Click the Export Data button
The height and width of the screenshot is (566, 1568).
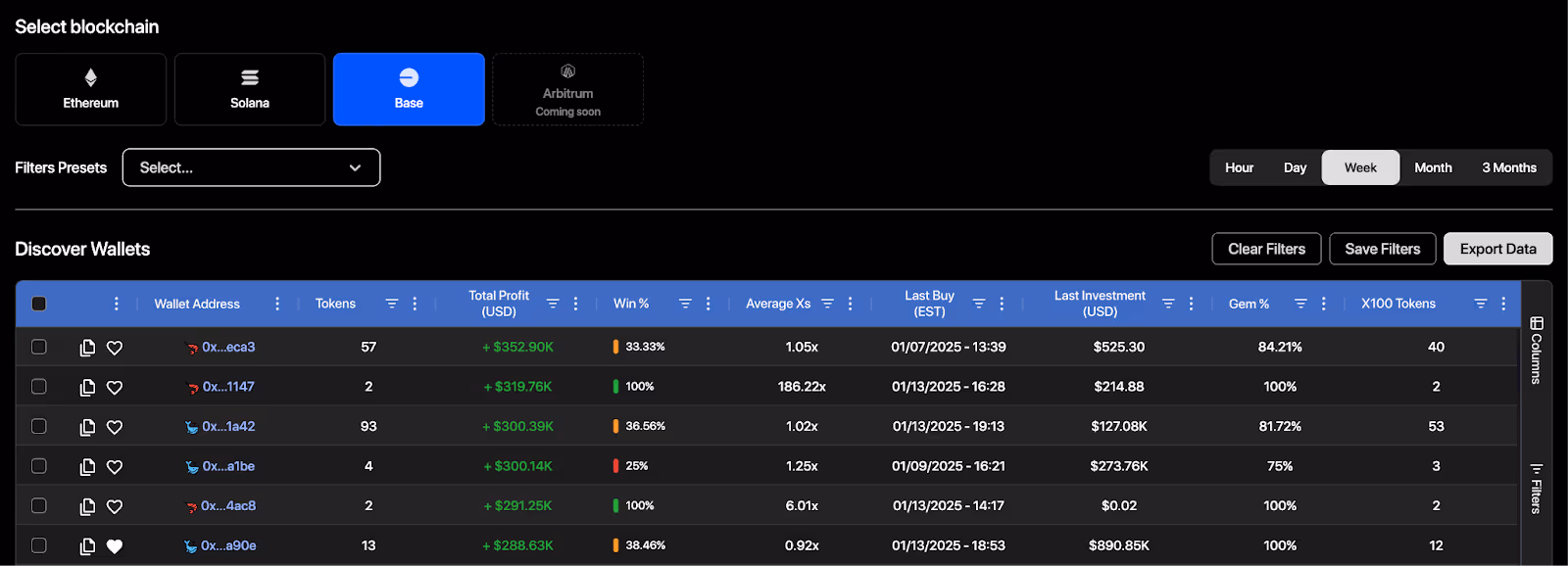[x=1498, y=249]
